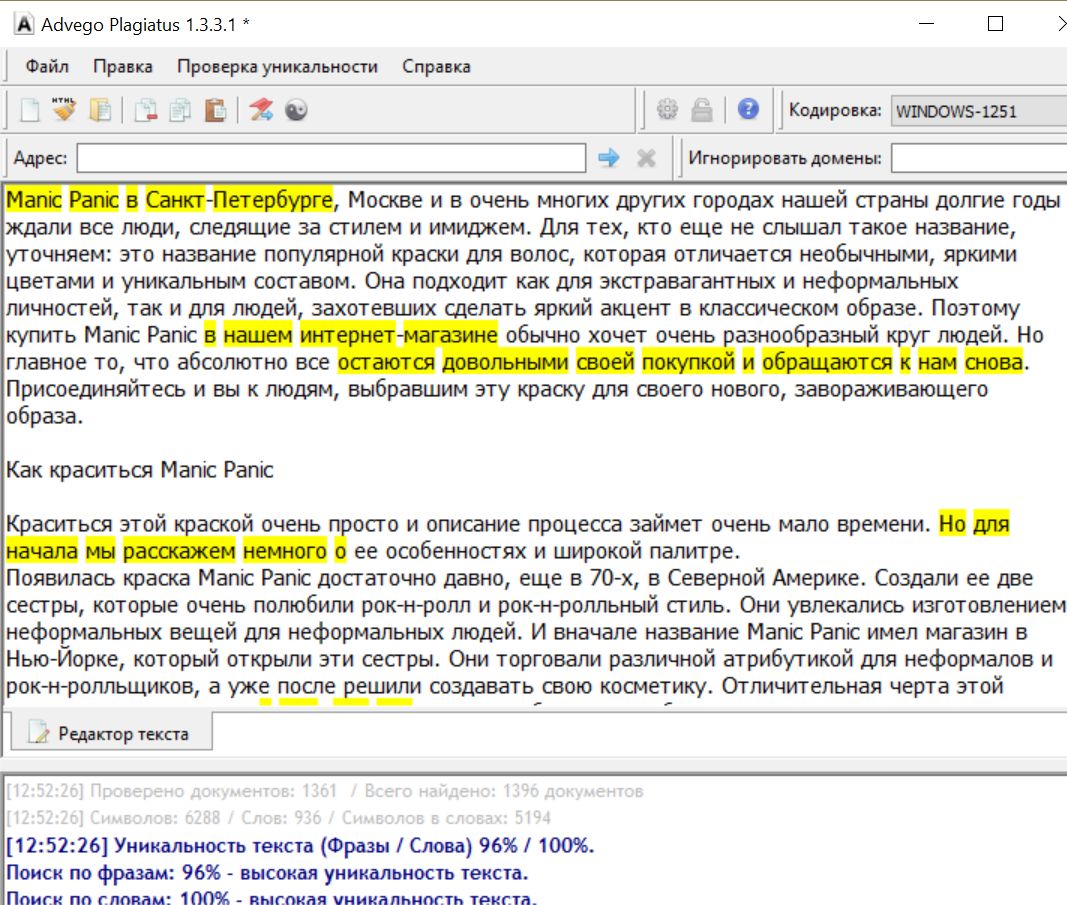Open settings with the gear icon
This screenshot has width=1067, height=905.
tap(667, 109)
